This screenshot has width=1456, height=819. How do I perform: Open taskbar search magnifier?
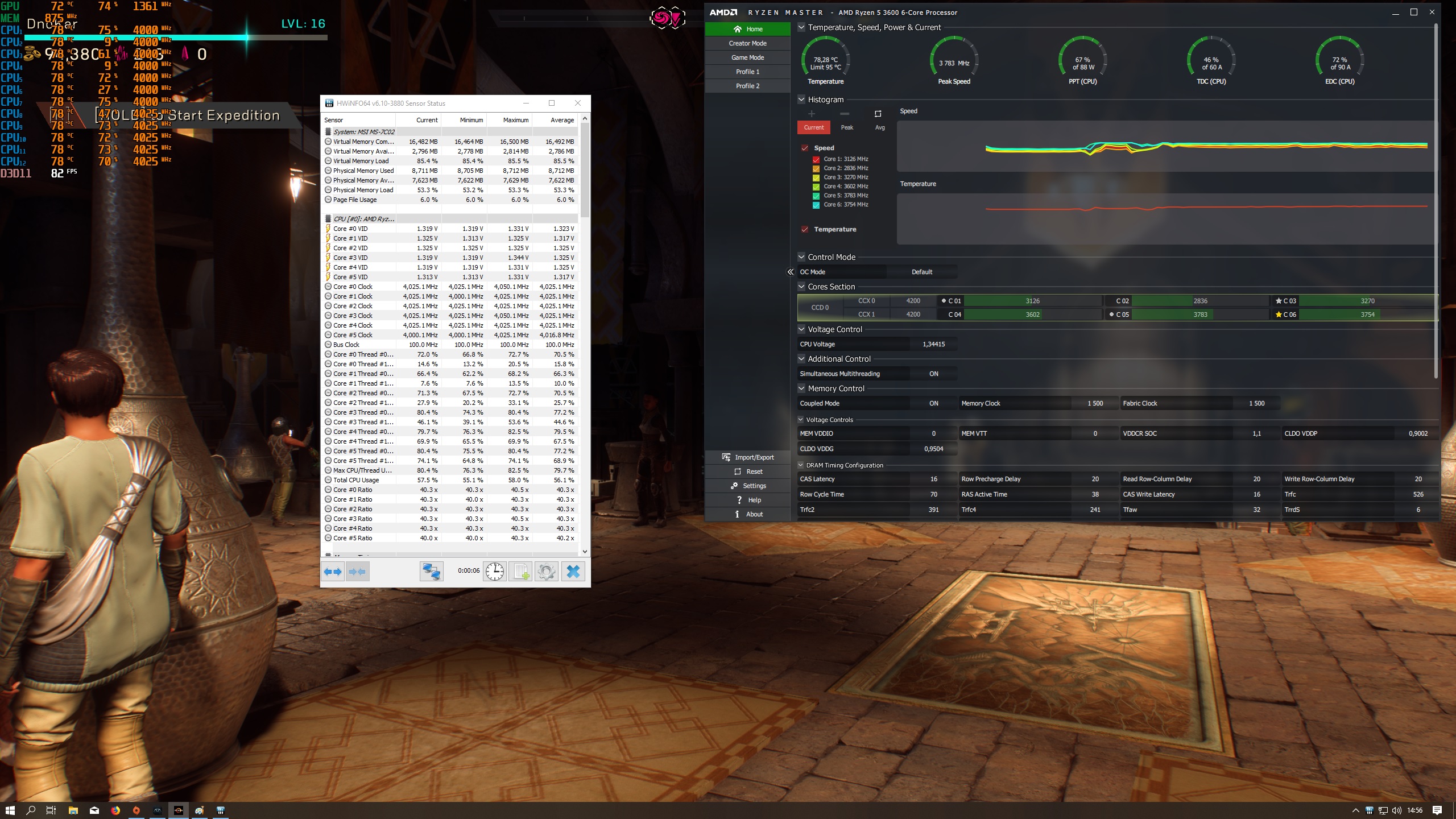click(x=31, y=810)
